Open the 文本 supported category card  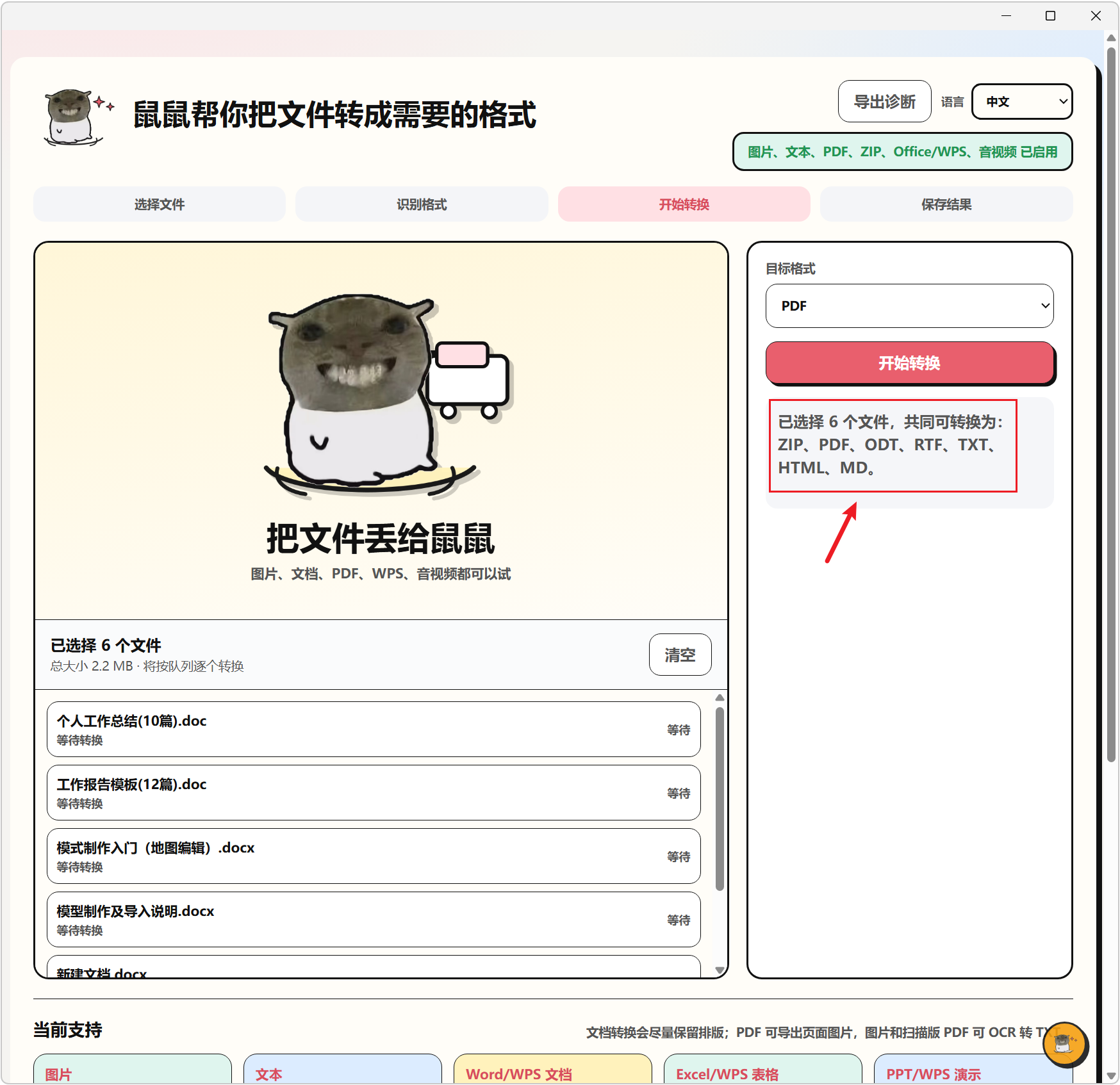[x=343, y=1068]
